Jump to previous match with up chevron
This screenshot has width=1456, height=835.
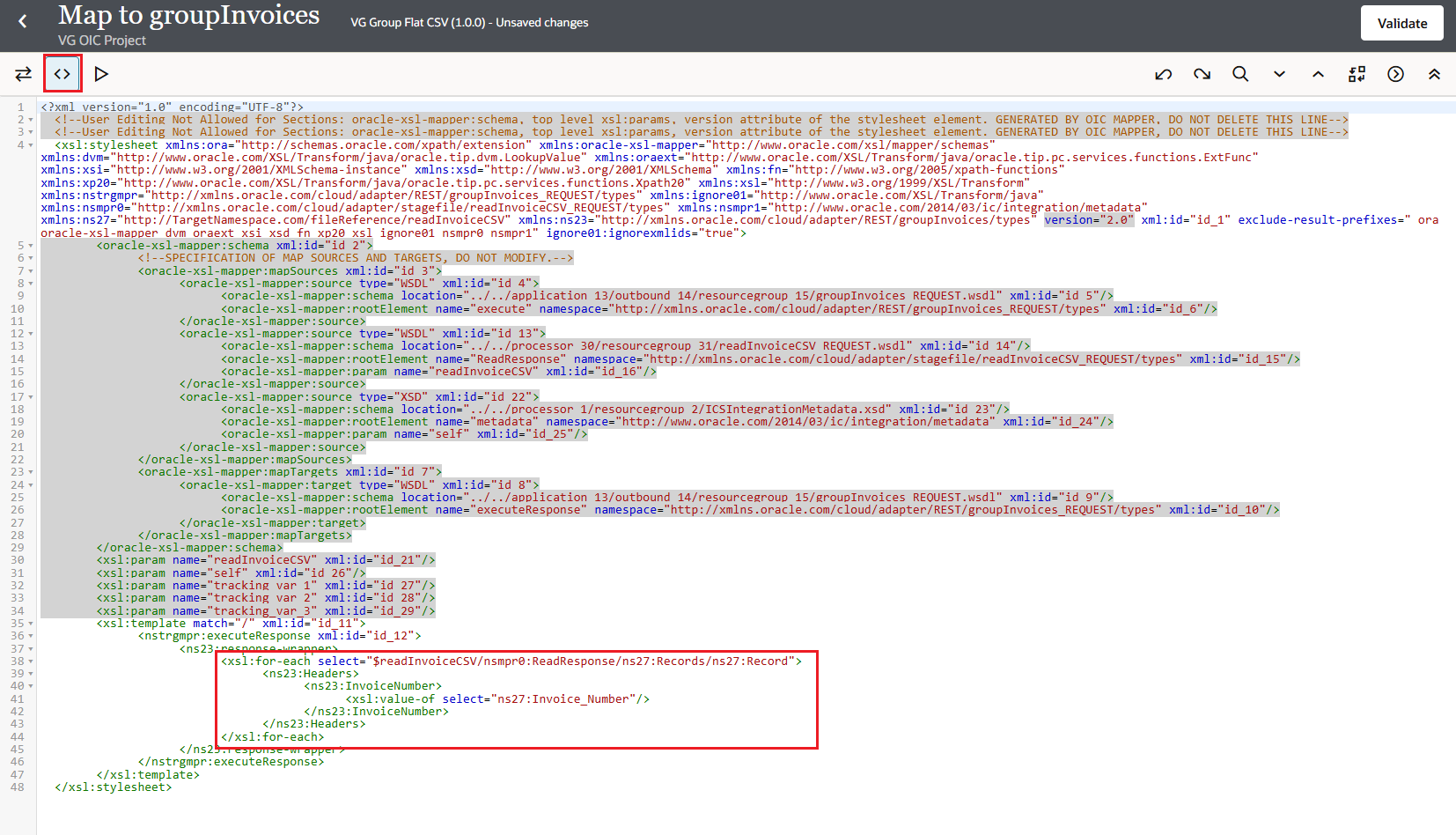(x=1318, y=74)
